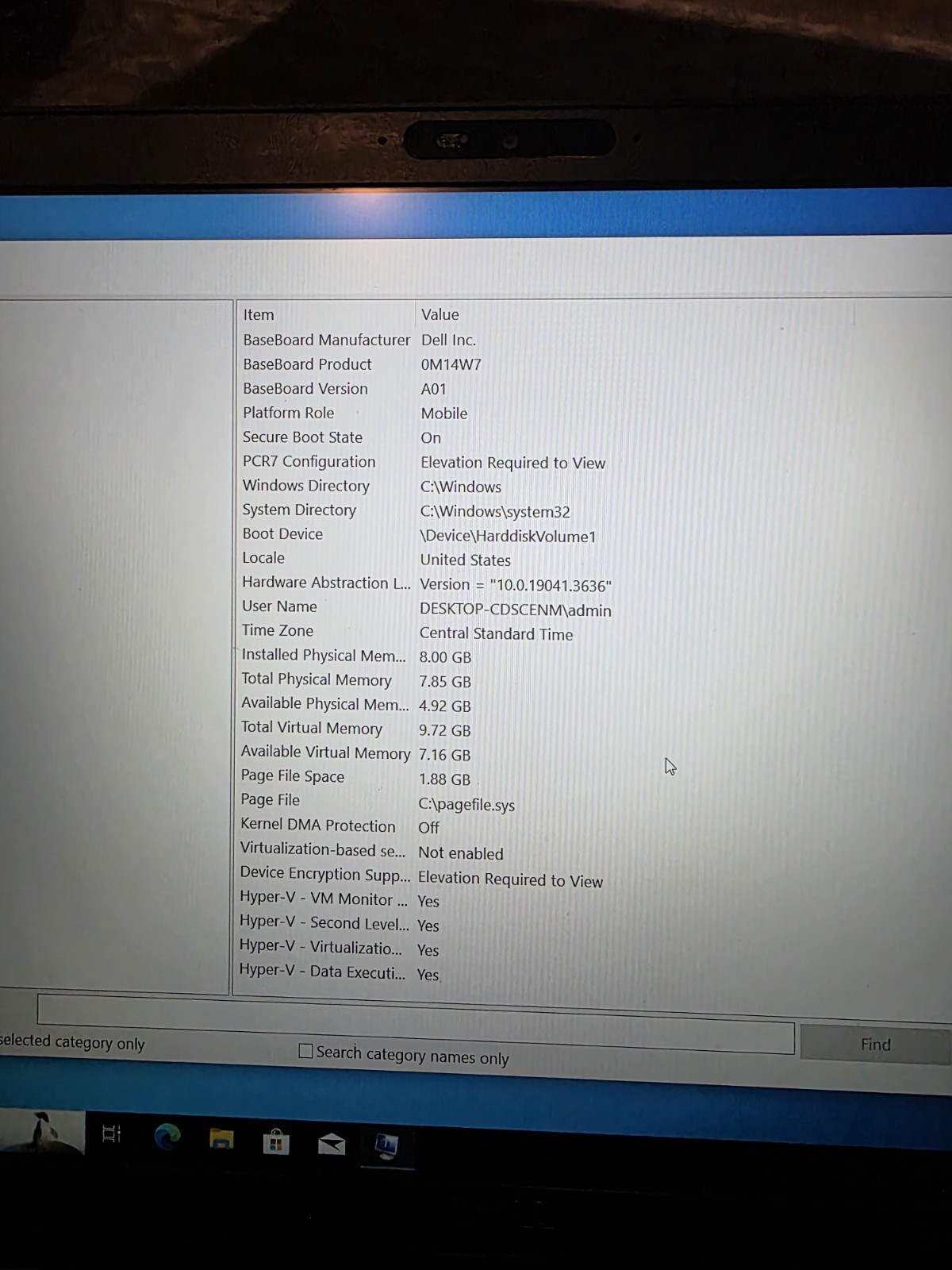The image size is (952, 1270).
Task: Focus the Find what search field
Action: point(415,1024)
